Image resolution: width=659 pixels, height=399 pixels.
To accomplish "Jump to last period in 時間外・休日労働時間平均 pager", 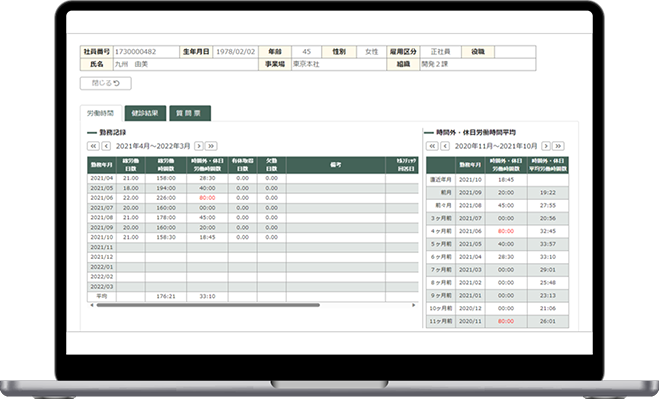I will click(558, 146).
